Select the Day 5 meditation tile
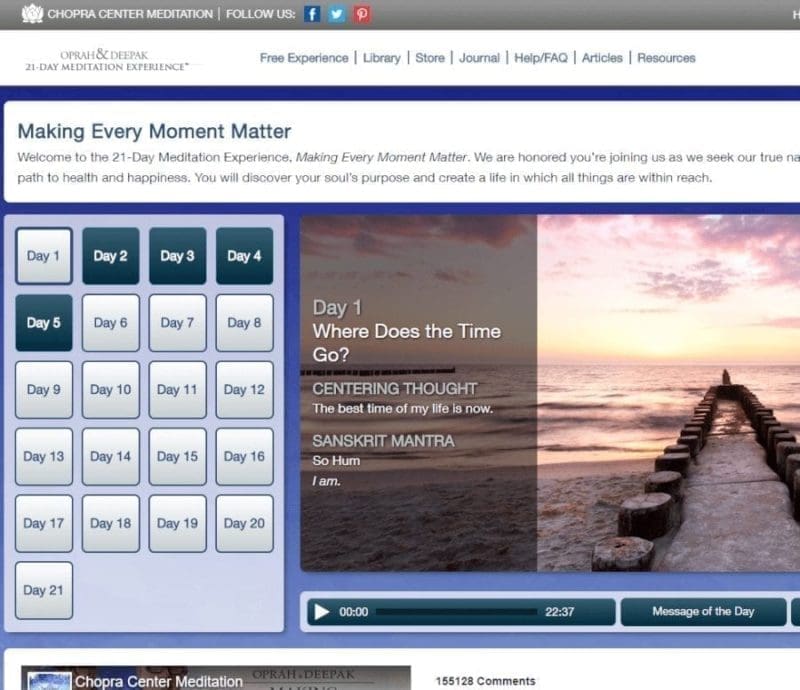This screenshot has width=800, height=690. [44, 323]
